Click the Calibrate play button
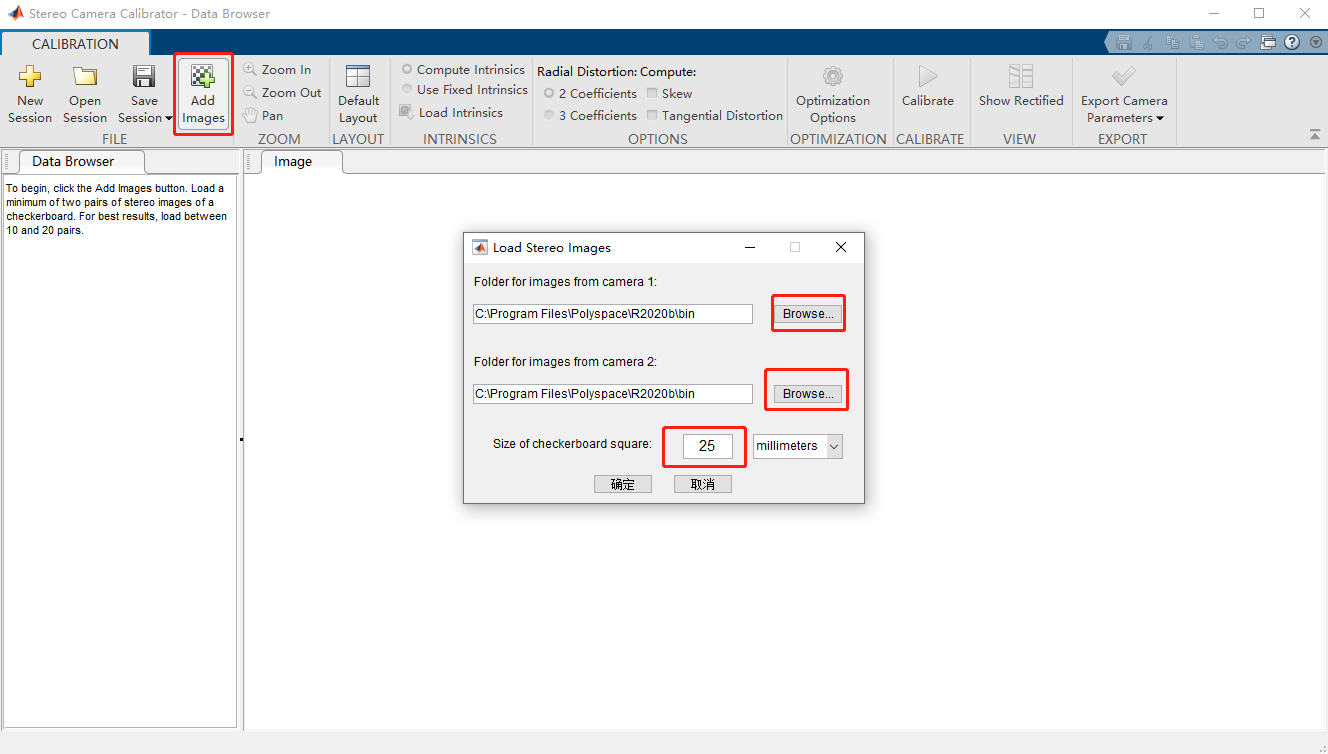The height and width of the screenshot is (754, 1328). (928, 76)
